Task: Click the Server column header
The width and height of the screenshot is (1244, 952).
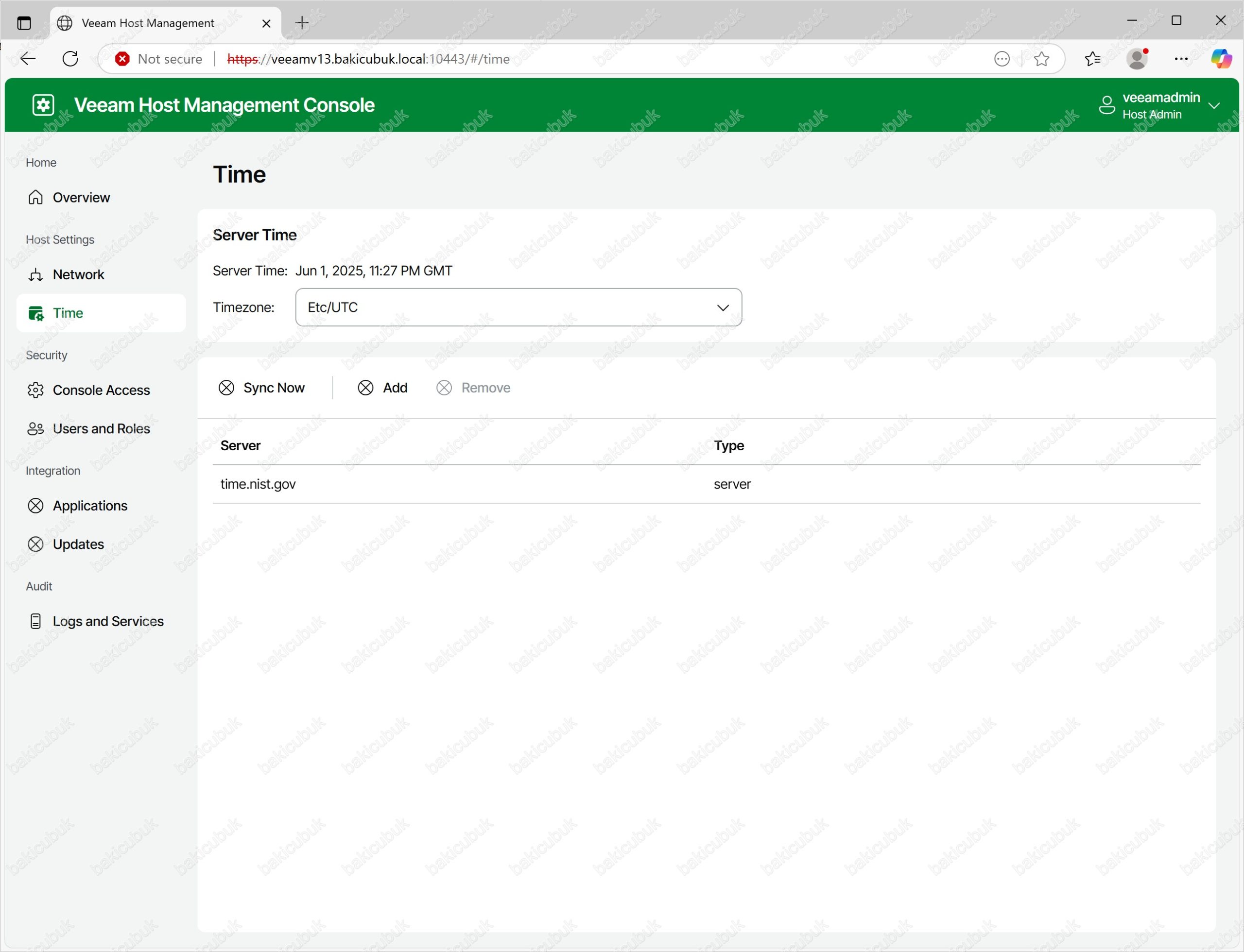Action: pos(241,446)
